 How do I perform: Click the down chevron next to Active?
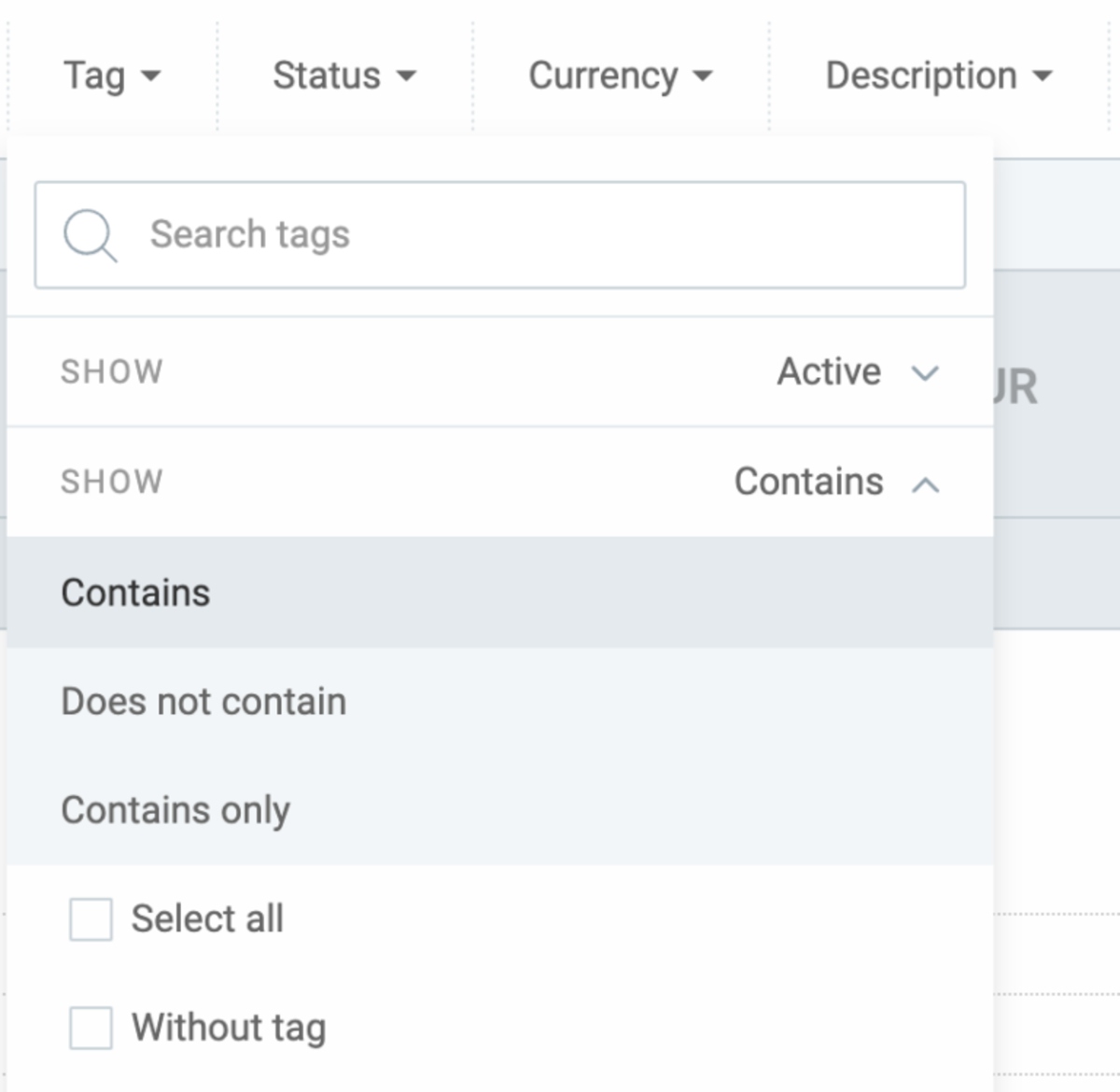924,373
